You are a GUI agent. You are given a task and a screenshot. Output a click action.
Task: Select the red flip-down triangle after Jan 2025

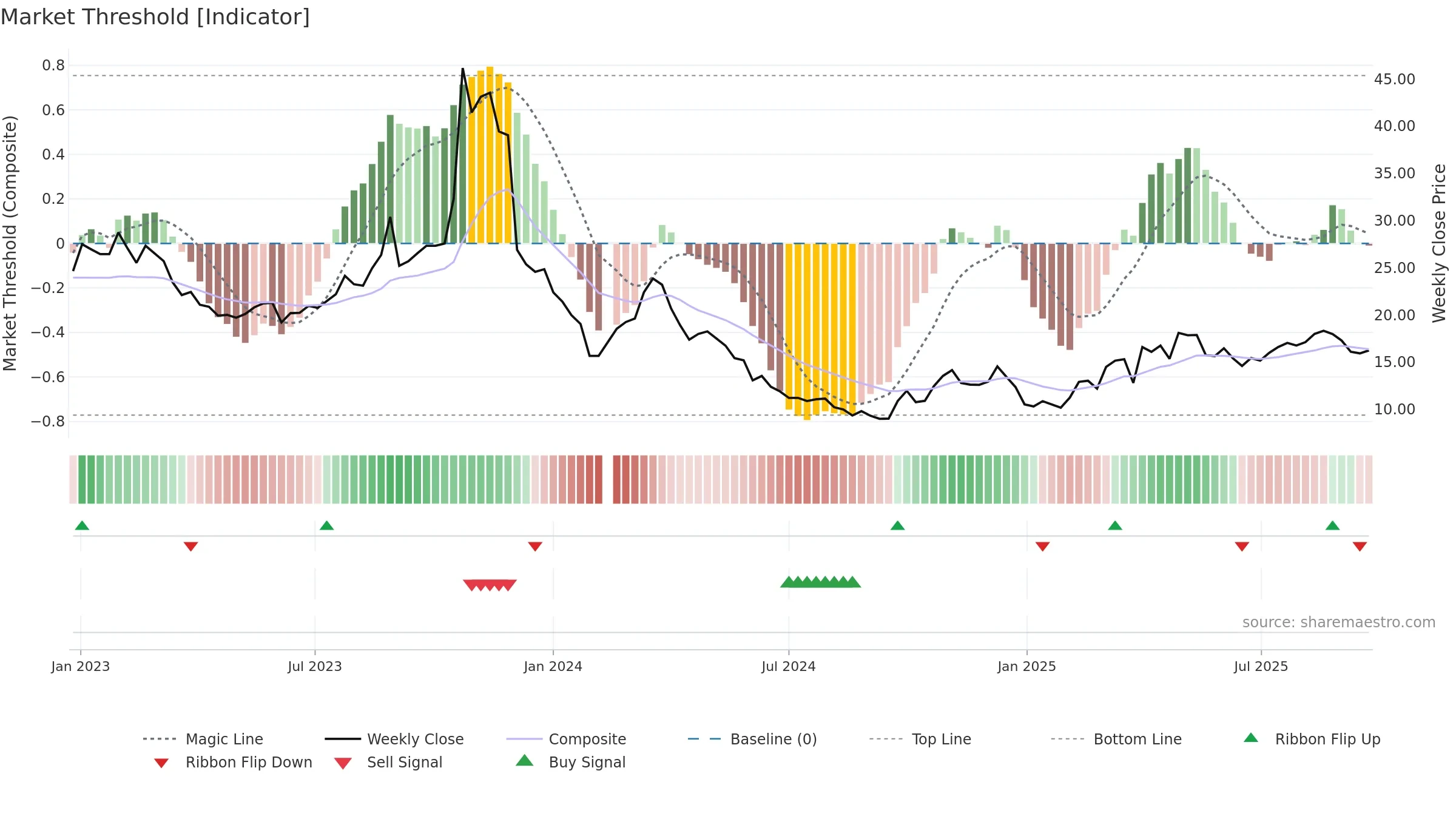click(x=1042, y=547)
